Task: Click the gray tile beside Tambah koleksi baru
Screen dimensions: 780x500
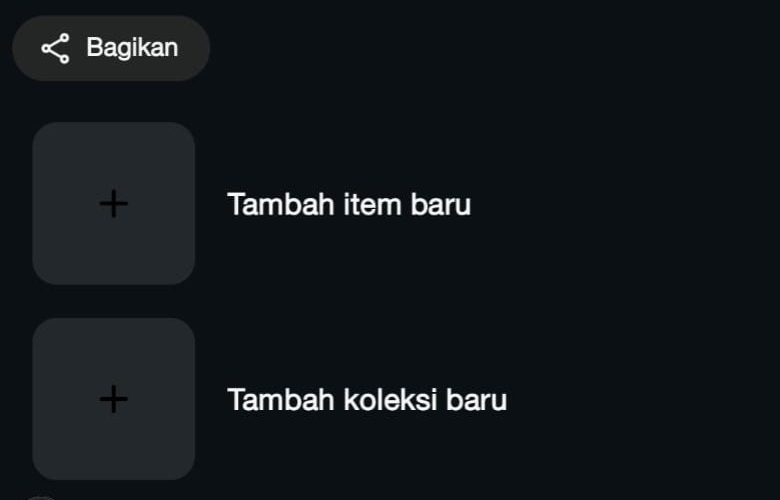Action: (113, 399)
